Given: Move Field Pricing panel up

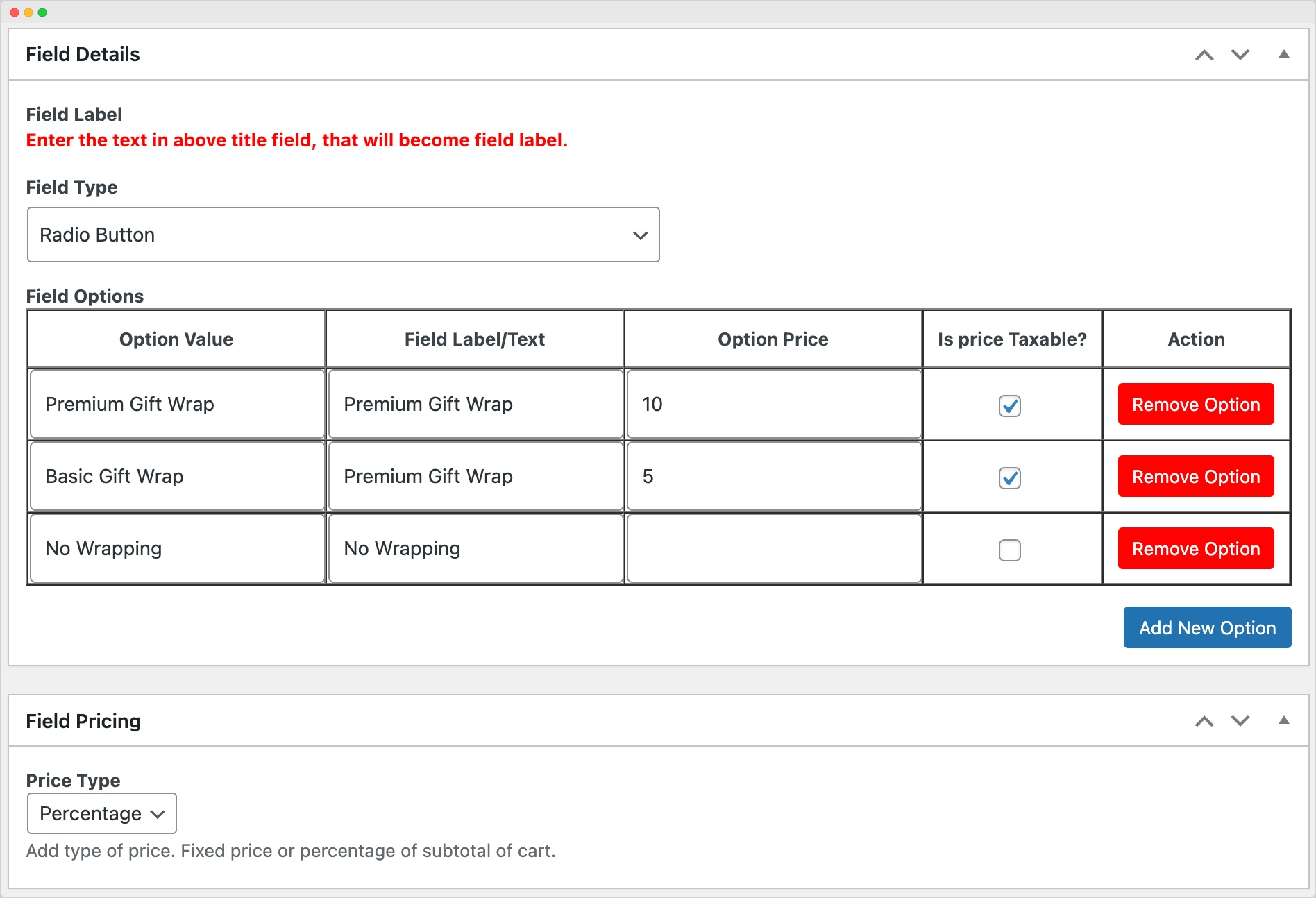Looking at the screenshot, I should 1204,721.
